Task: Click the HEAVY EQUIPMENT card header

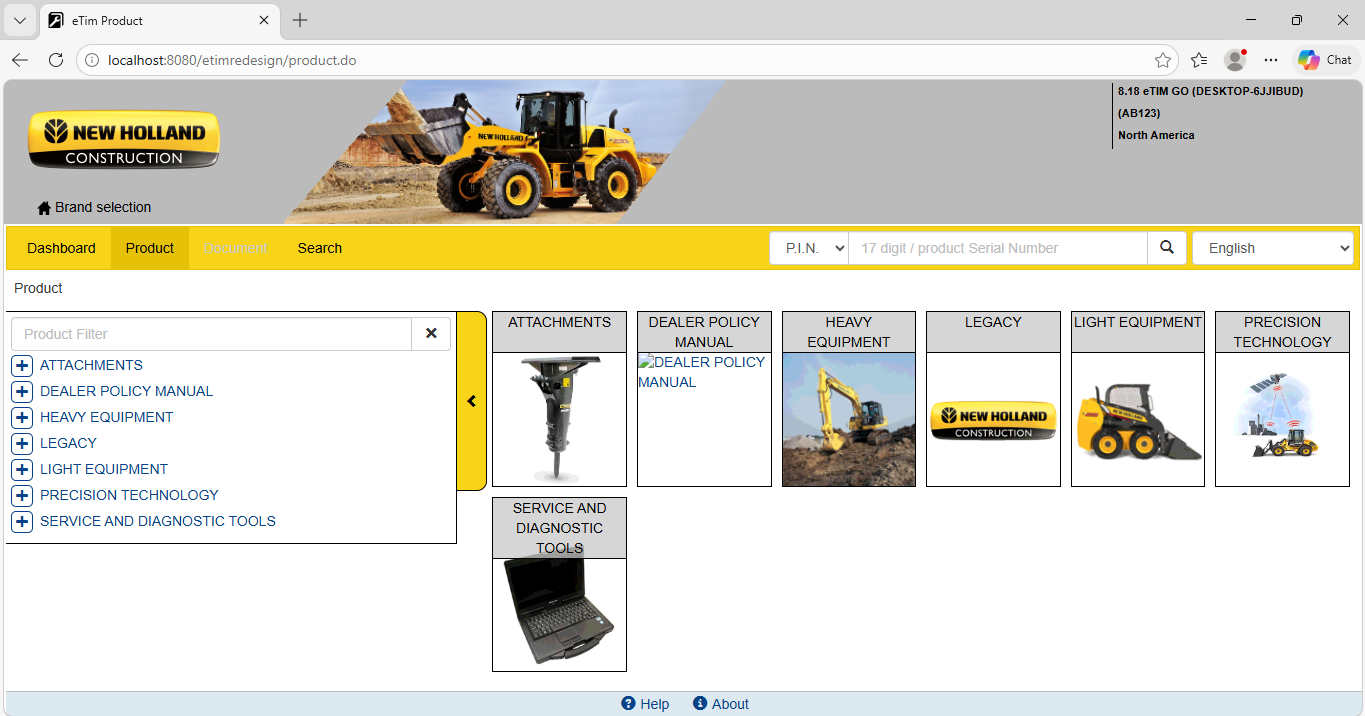Action: point(849,332)
